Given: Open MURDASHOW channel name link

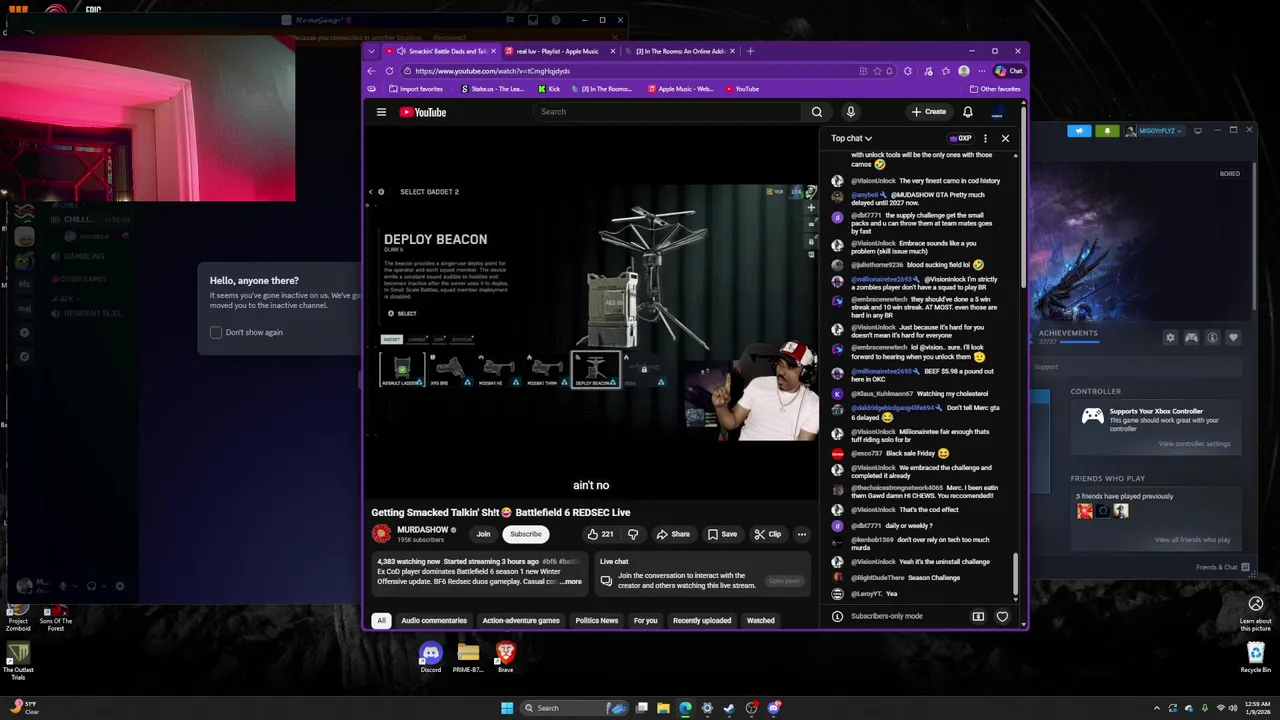Looking at the screenshot, I should click(x=422, y=530).
